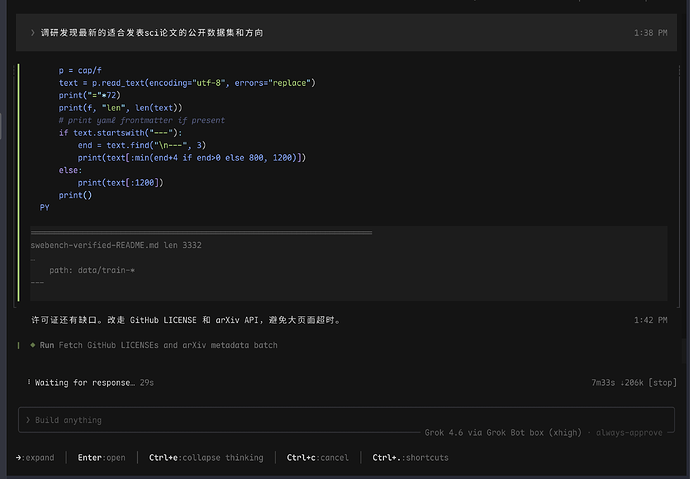
Task: Click the Enter:open shortcut hint
Action: [101, 457]
